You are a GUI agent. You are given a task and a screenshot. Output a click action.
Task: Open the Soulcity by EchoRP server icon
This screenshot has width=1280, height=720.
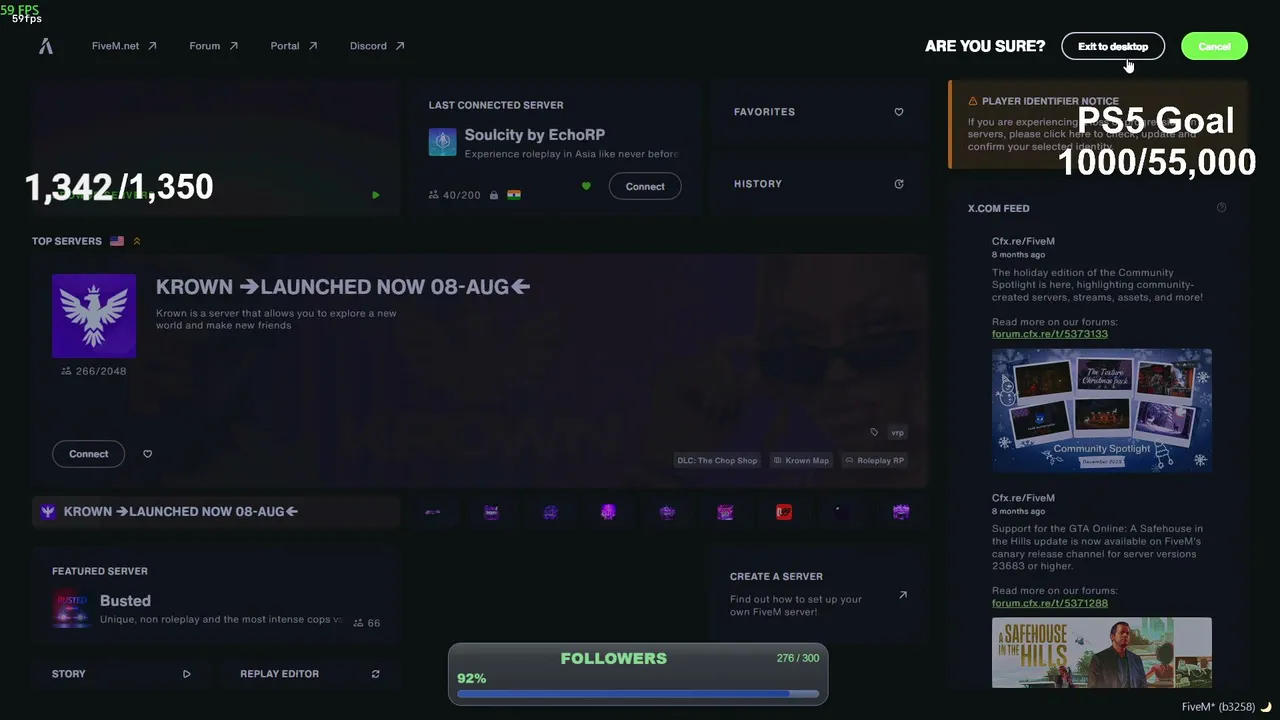pyautogui.click(x=442, y=142)
